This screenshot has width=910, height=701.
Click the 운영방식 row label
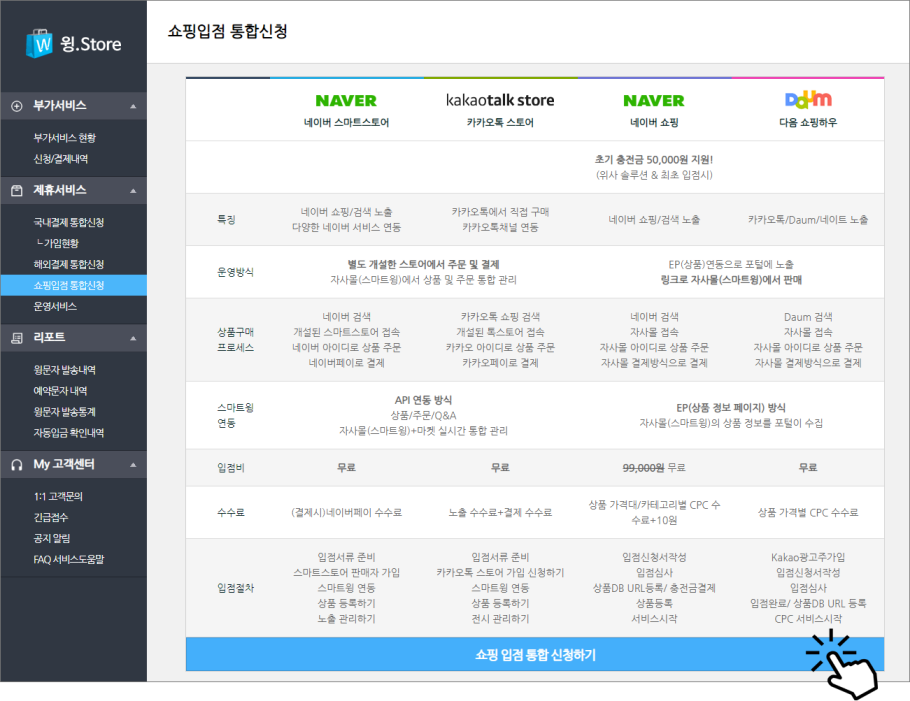click(x=235, y=272)
